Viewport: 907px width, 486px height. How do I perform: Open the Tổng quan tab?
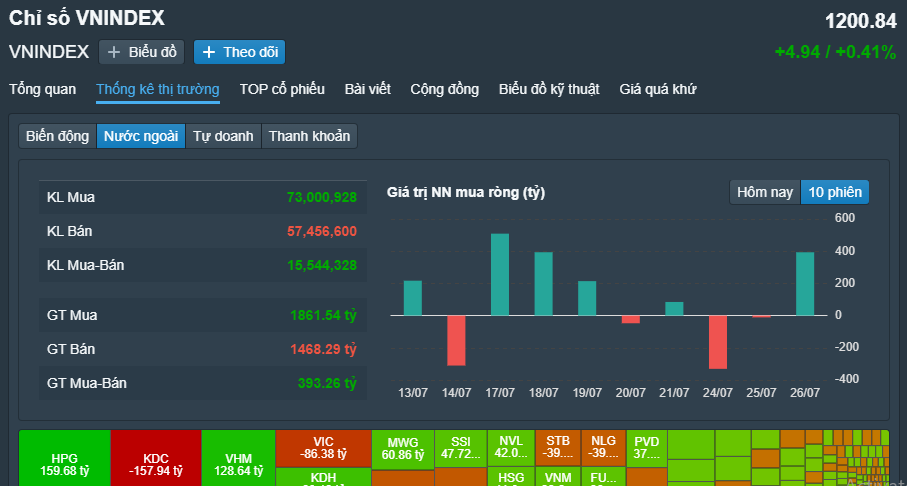(x=42, y=90)
